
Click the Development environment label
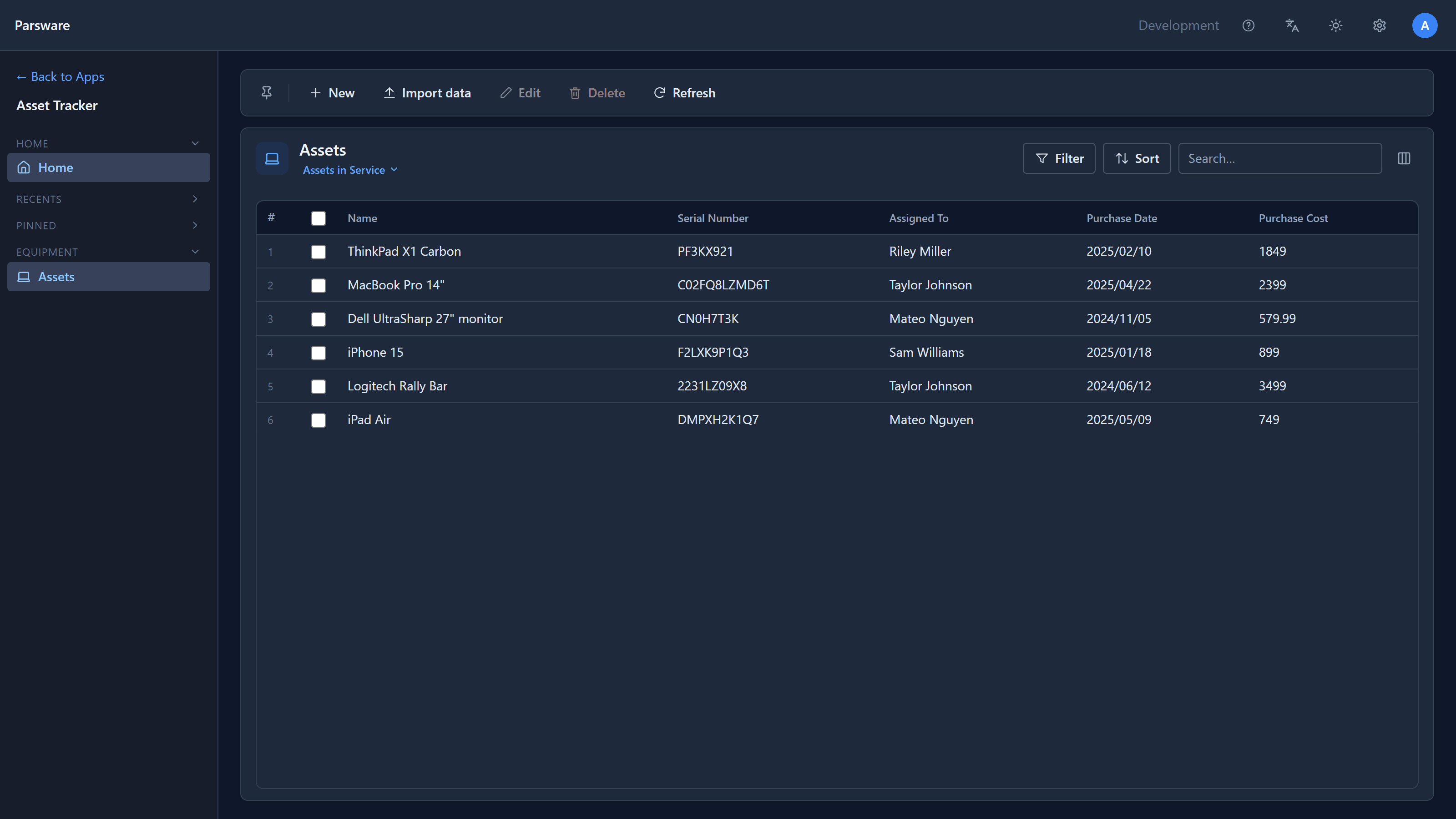pyautogui.click(x=1178, y=25)
